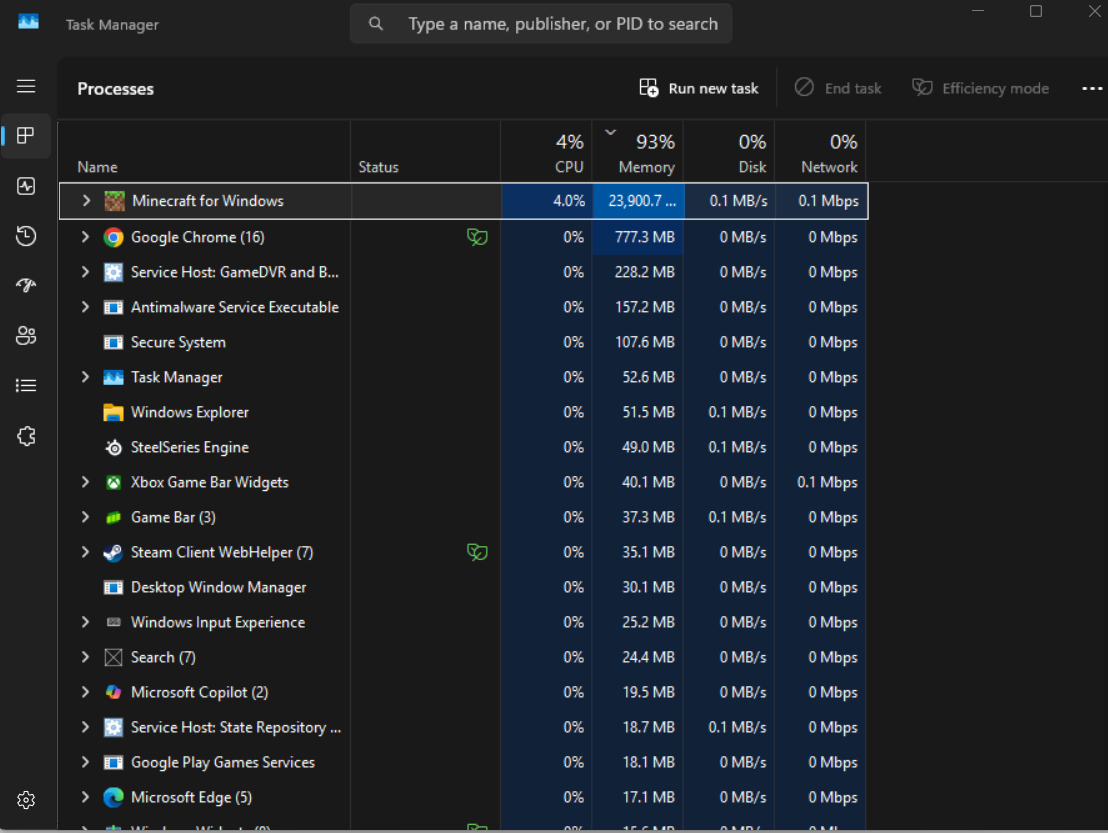Open the more options ellipsis menu
The height and width of the screenshot is (833, 1108).
click(x=1092, y=88)
